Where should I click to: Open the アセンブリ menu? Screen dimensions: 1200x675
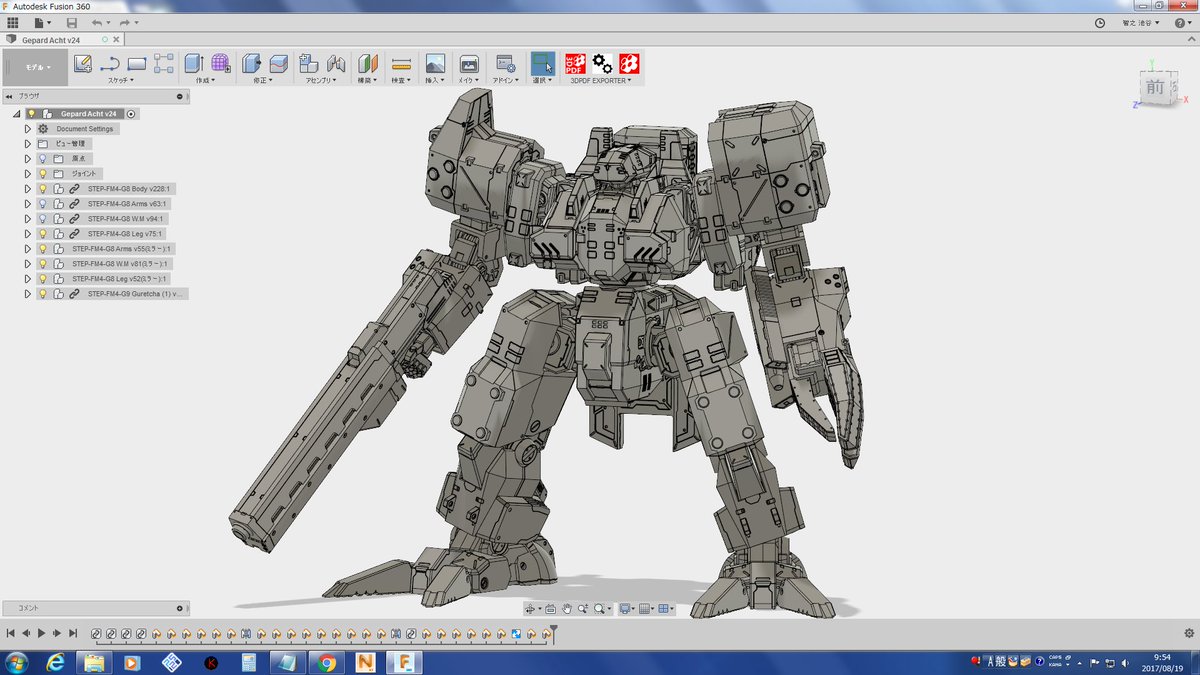323,80
